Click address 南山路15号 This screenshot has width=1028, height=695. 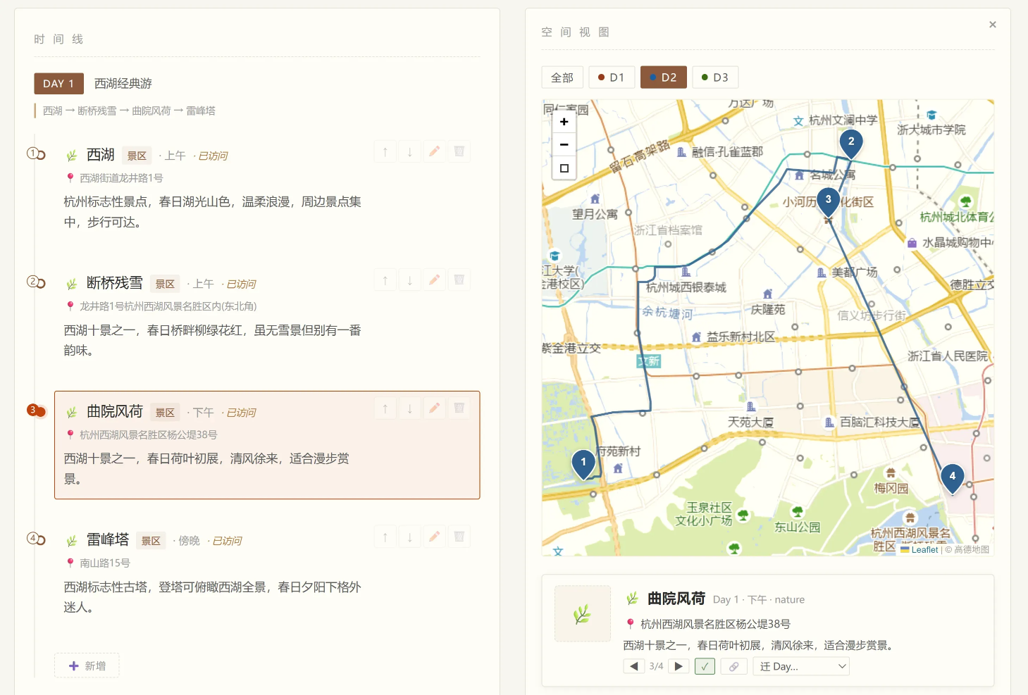(104, 563)
